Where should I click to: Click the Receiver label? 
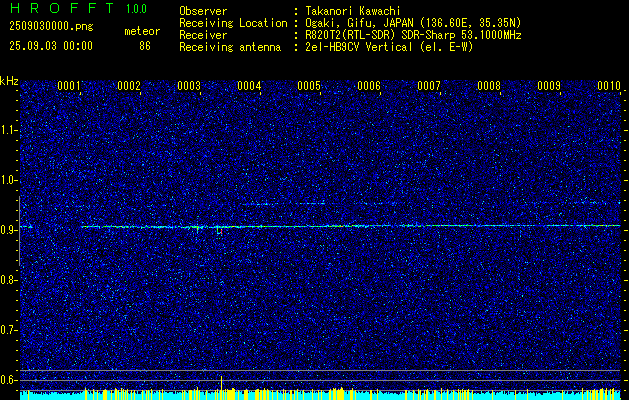203,35
